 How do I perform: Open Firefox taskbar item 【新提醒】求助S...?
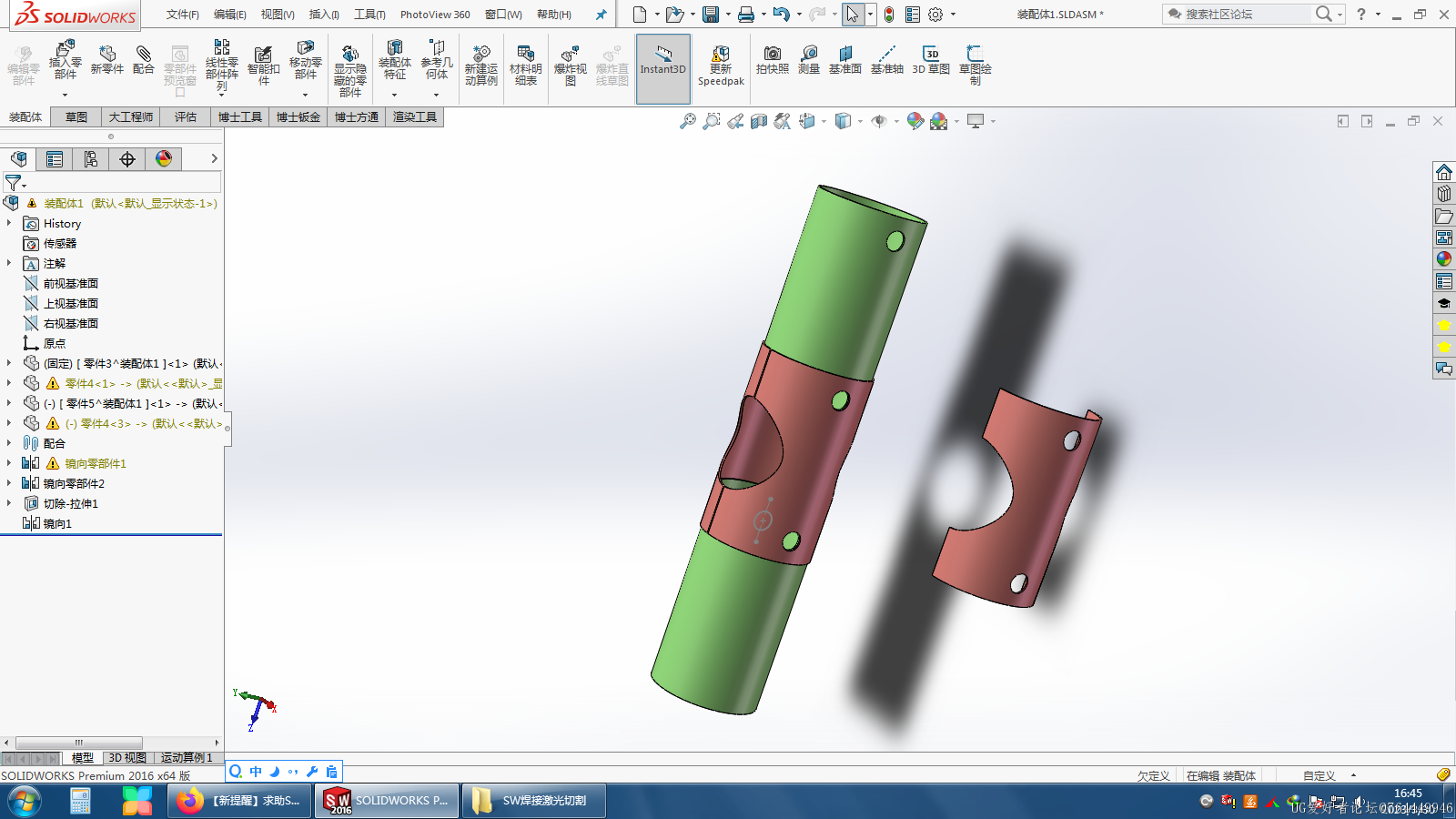(x=238, y=801)
